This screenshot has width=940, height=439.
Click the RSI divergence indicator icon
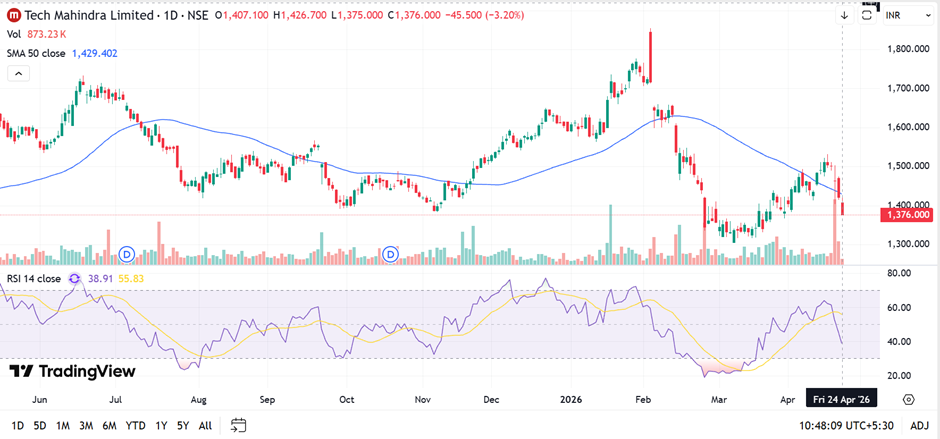point(75,279)
